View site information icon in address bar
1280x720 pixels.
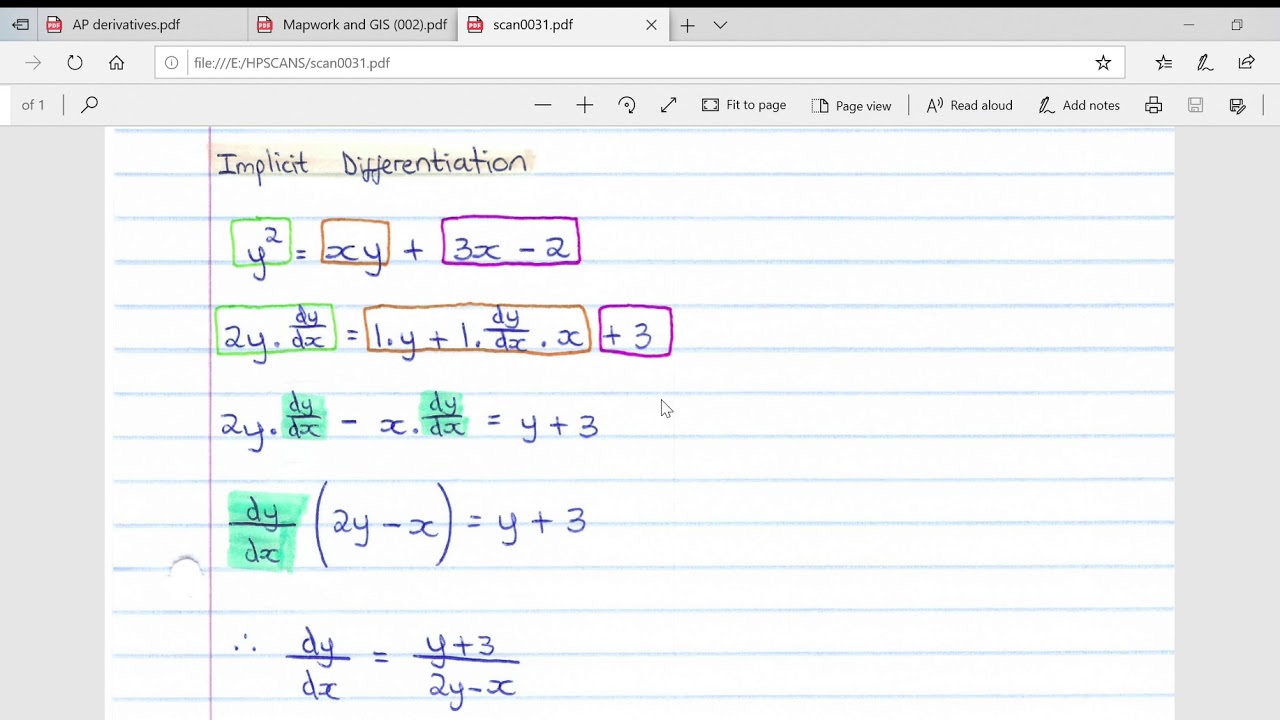(x=171, y=63)
